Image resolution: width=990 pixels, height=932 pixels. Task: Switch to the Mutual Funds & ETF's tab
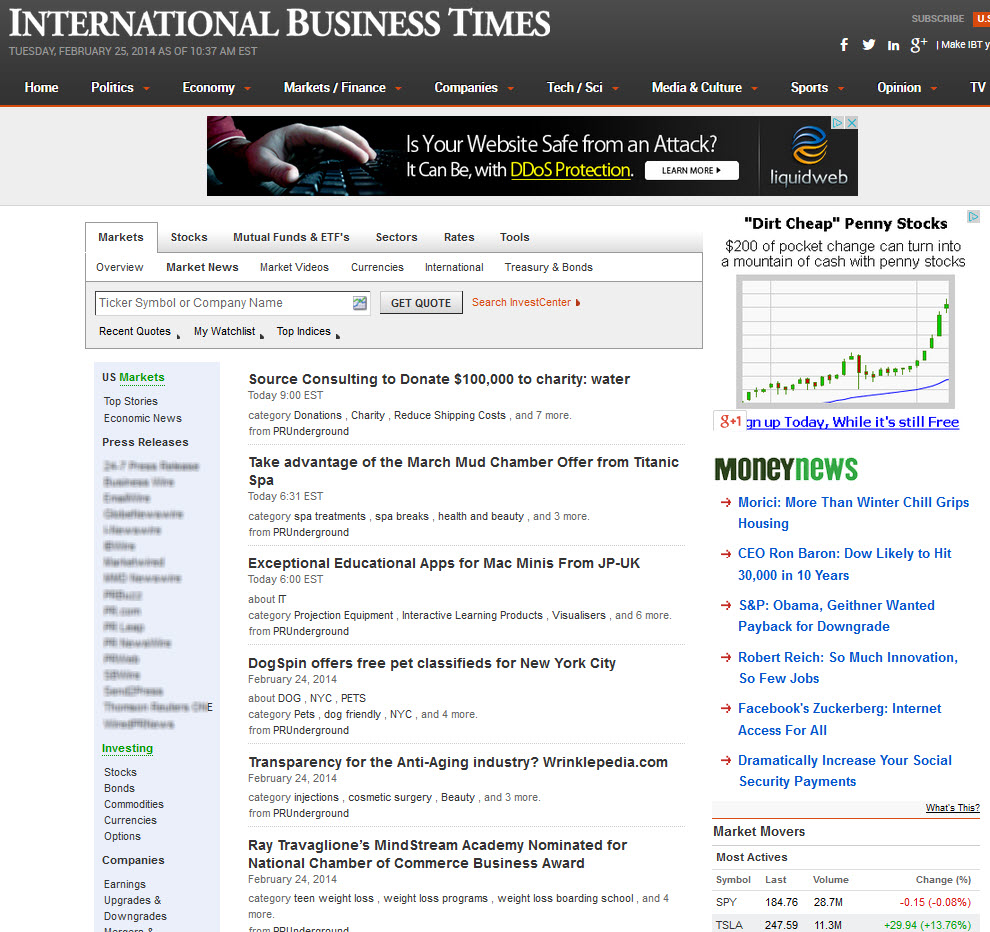click(291, 237)
